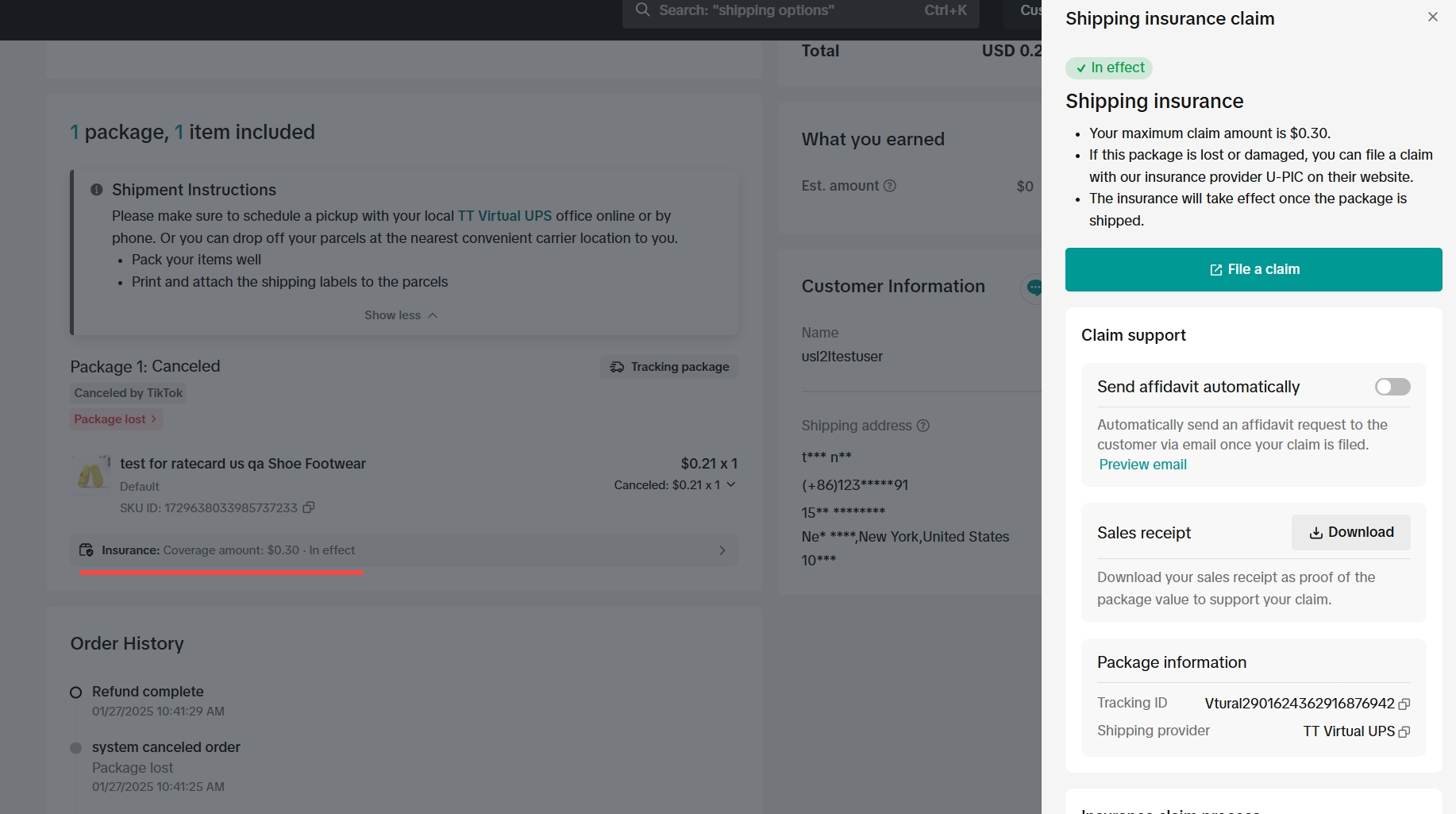The width and height of the screenshot is (1456, 814).
Task: Expand the Canceled quantity dropdown
Action: click(730, 484)
